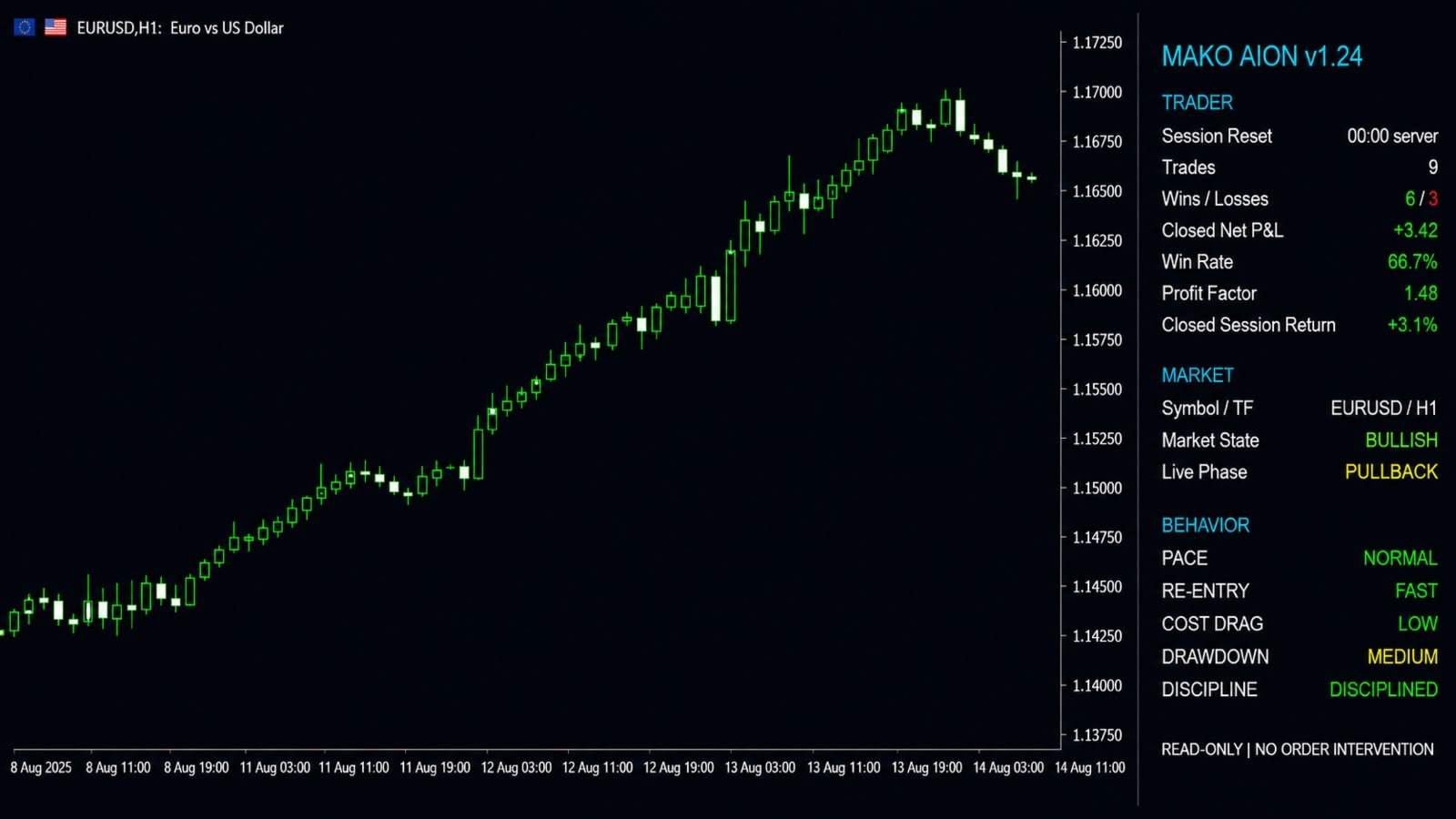Select the "LOW" cost drag value
This screenshot has width=1456, height=819.
(x=1418, y=624)
